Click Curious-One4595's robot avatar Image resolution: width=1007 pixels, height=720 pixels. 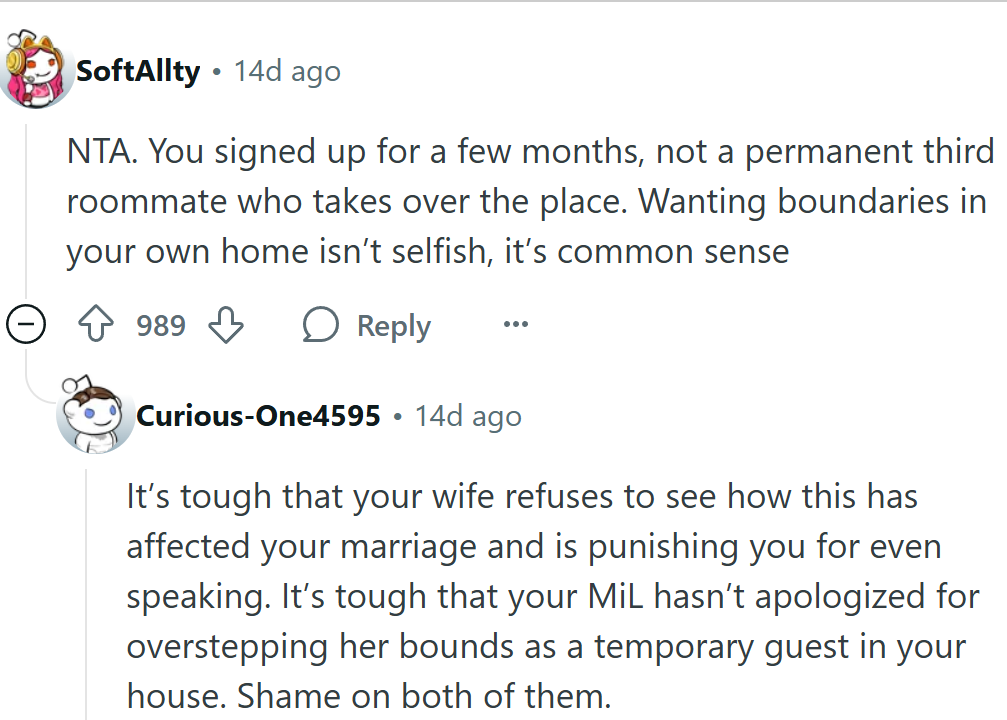(95, 416)
